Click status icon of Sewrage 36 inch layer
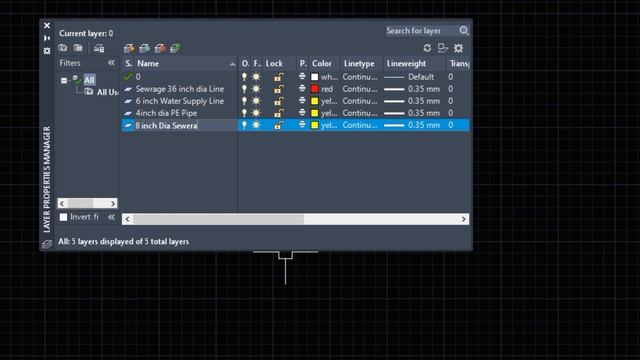The width and height of the screenshot is (640, 360). coord(128,89)
